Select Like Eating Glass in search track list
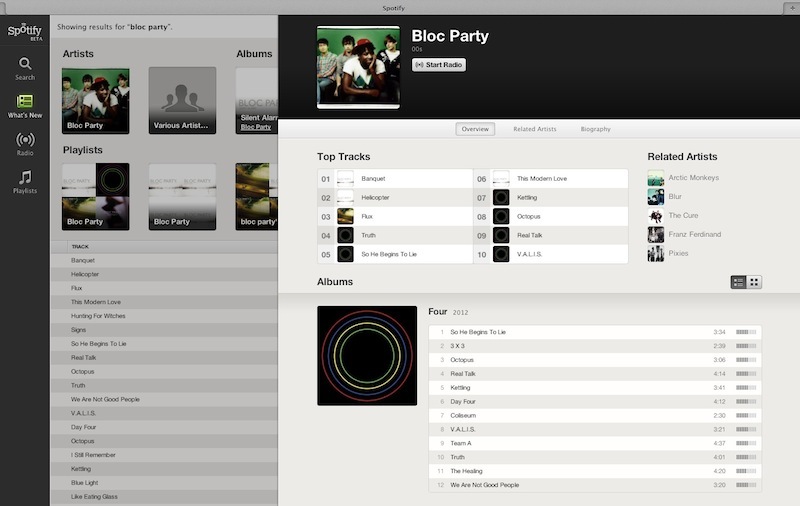The image size is (800, 506). click(164, 496)
